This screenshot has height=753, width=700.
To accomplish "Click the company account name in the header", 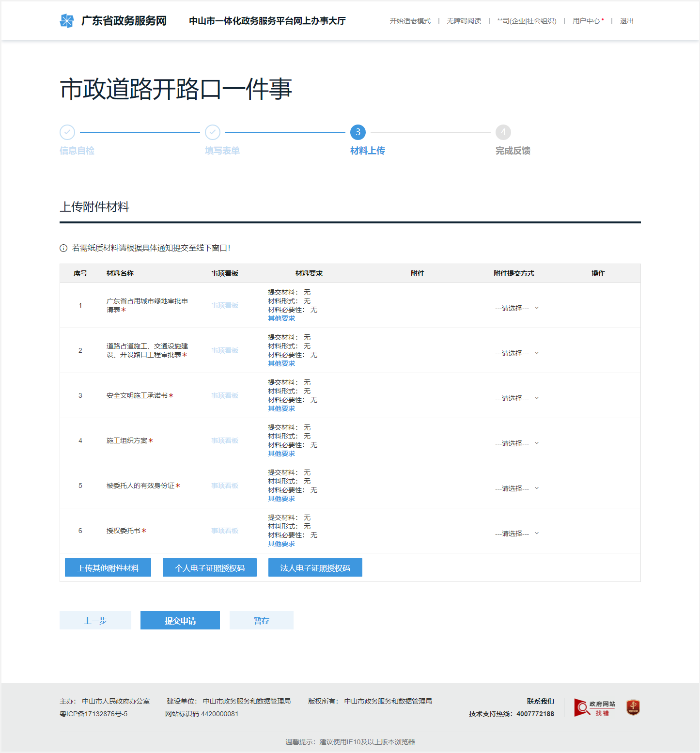I will click(527, 21).
